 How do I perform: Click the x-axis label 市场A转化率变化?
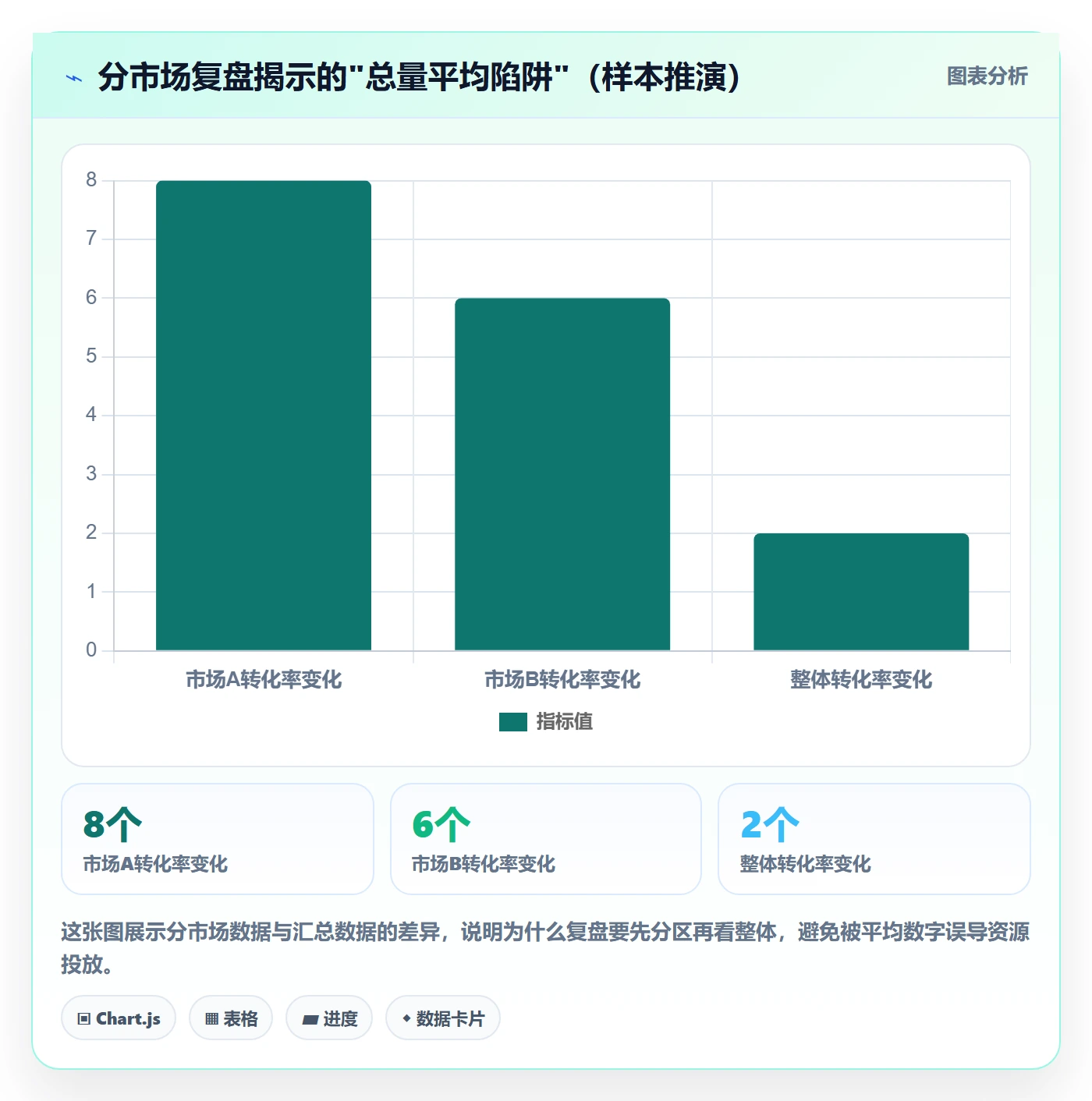point(264,680)
